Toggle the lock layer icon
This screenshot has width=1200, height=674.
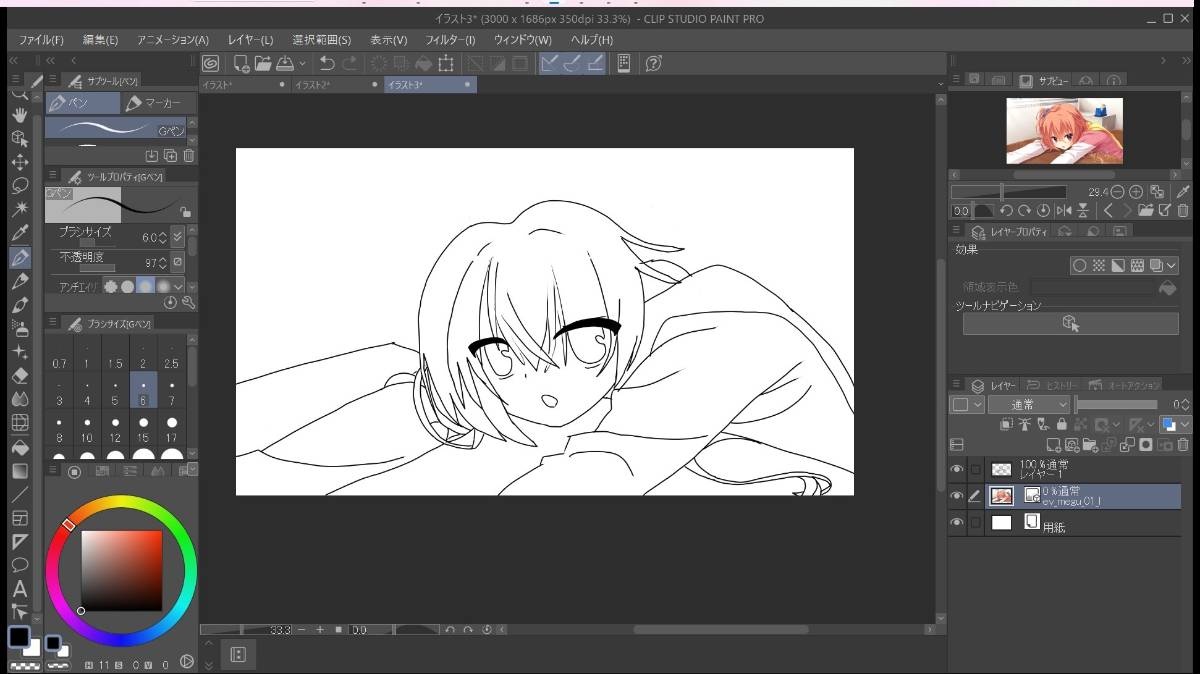pos(1061,424)
